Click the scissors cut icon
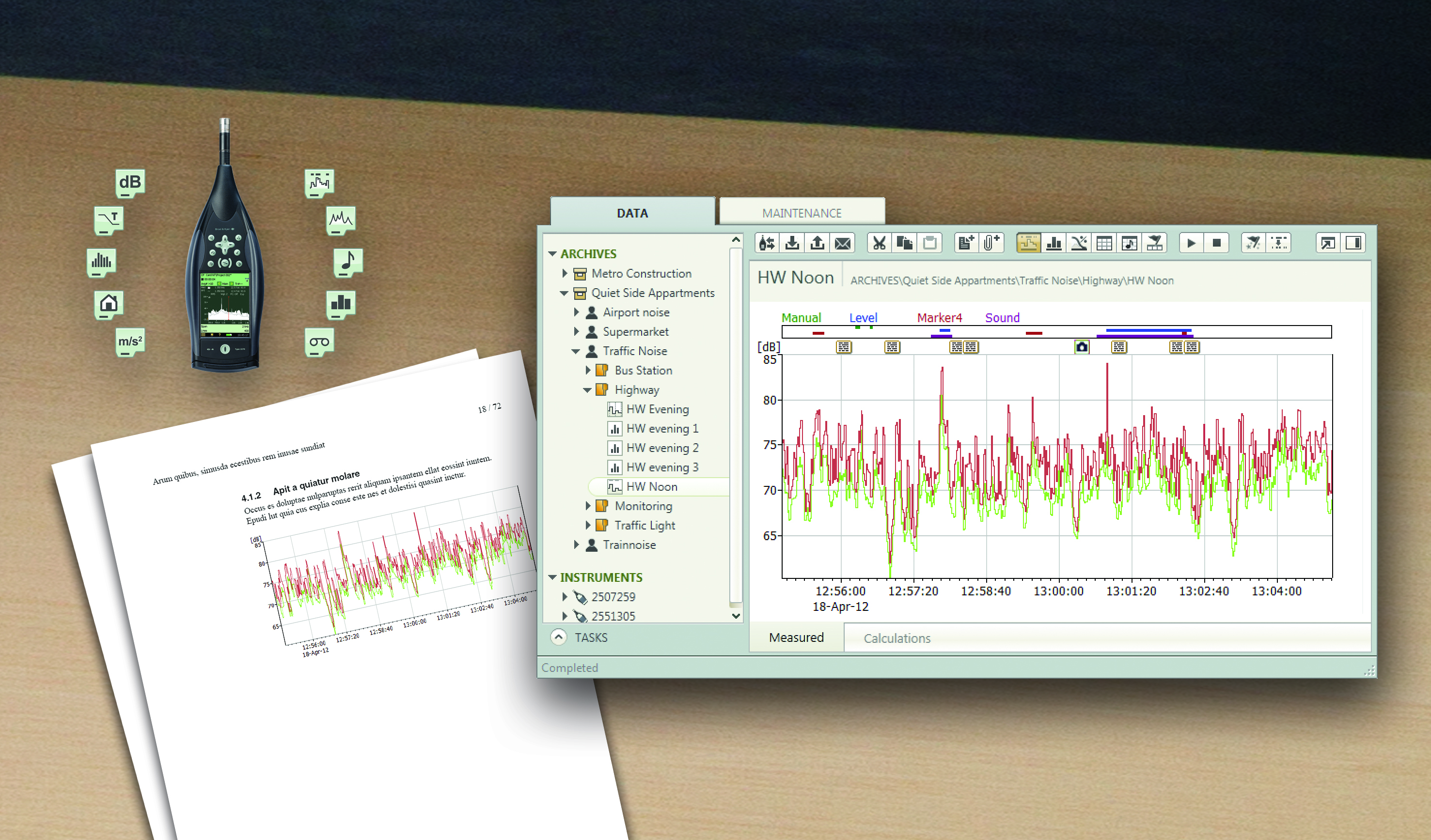The image size is (1431, 840). pyautogui.click(x=879, y=244)
